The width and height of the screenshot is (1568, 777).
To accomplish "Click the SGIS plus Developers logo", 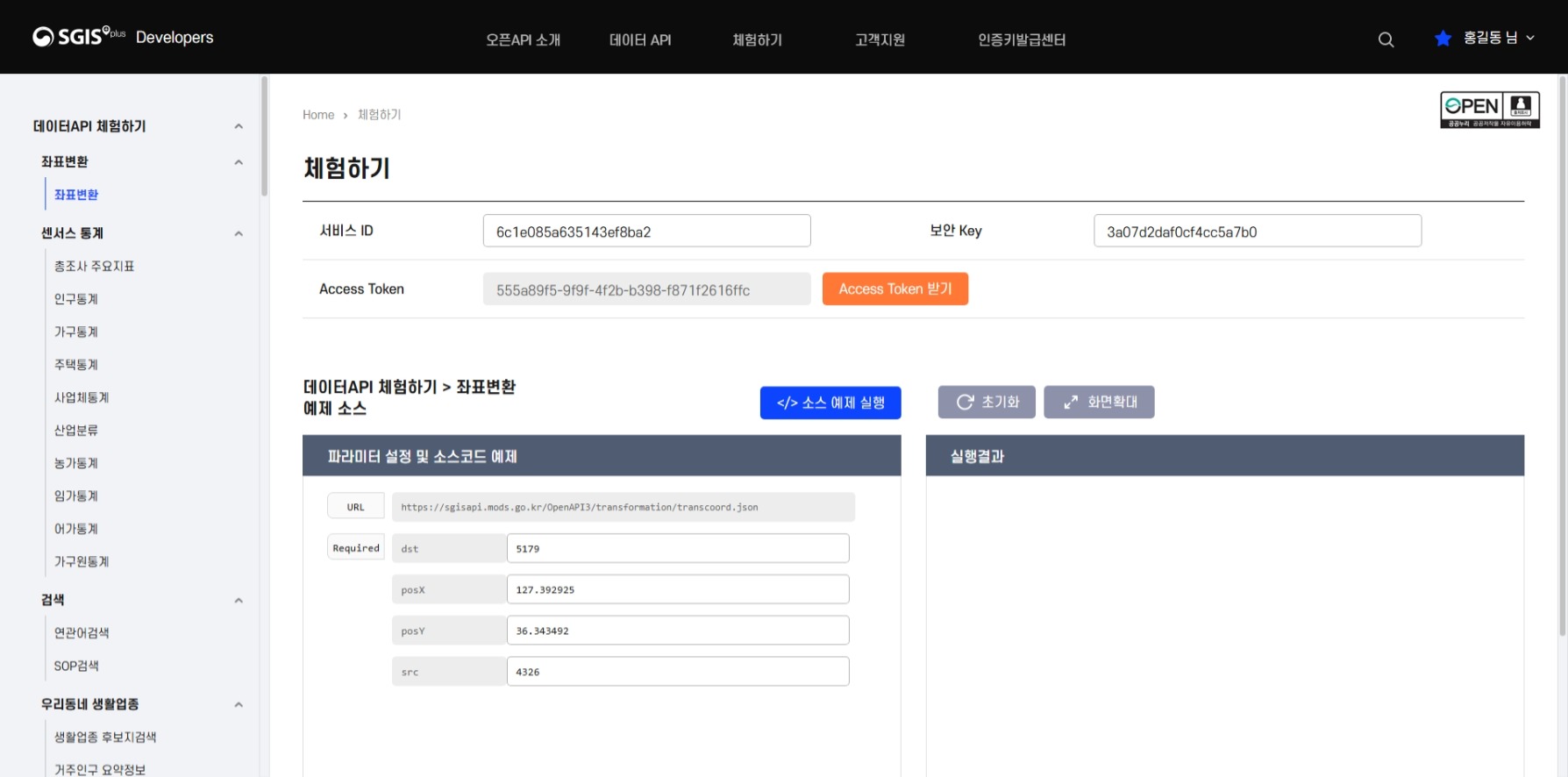I will click(x=123, y=37).
